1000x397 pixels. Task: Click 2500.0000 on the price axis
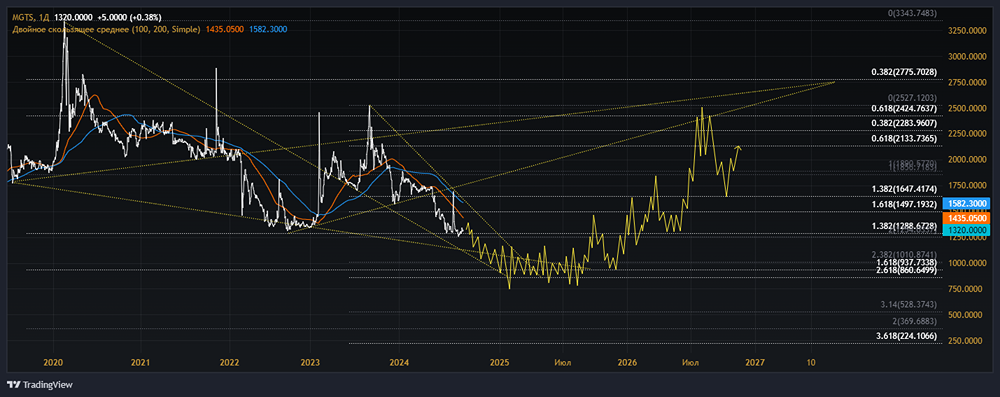[966, 109]
